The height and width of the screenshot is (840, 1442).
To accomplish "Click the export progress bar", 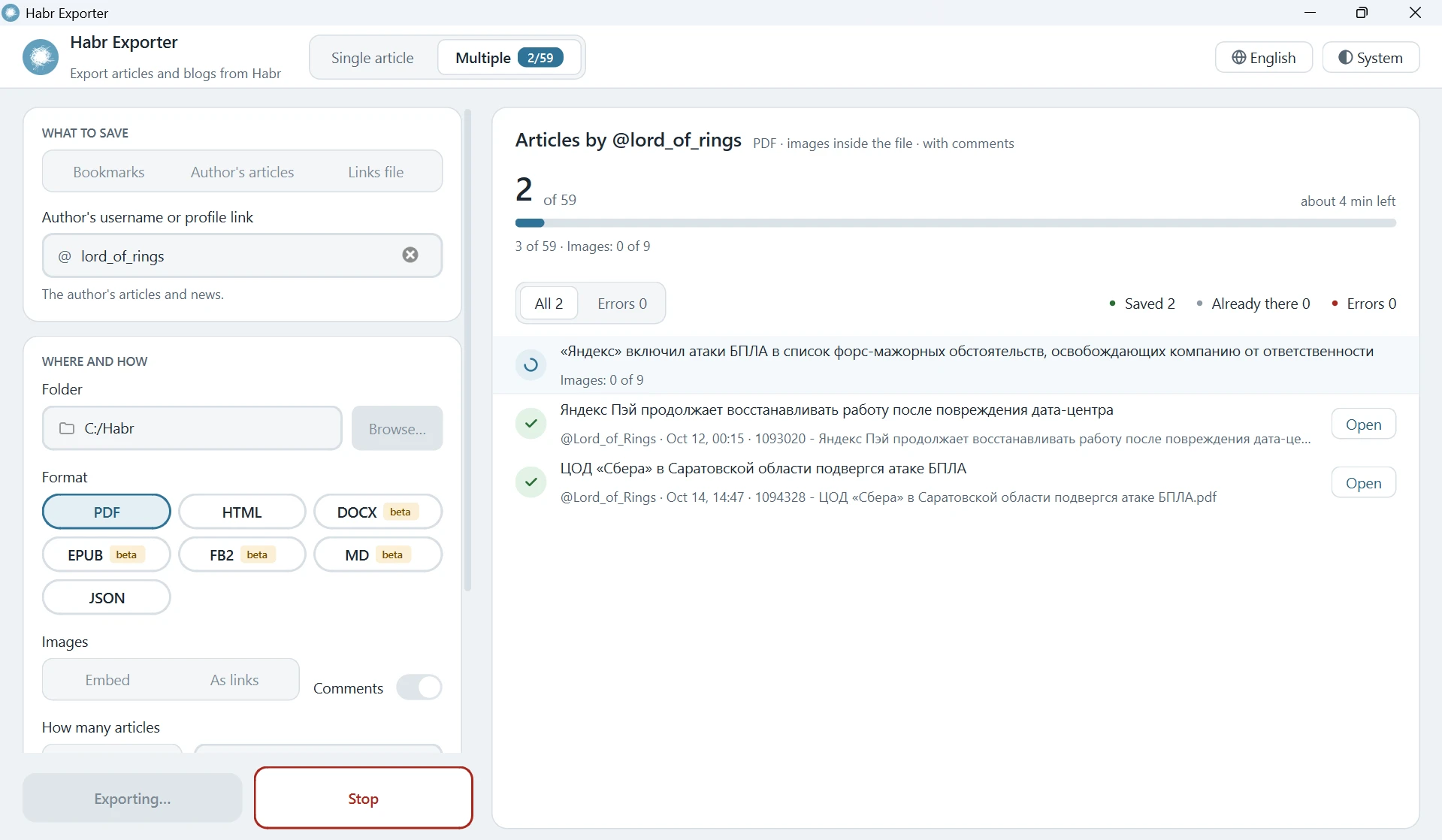I will click(x=955, y=223).
